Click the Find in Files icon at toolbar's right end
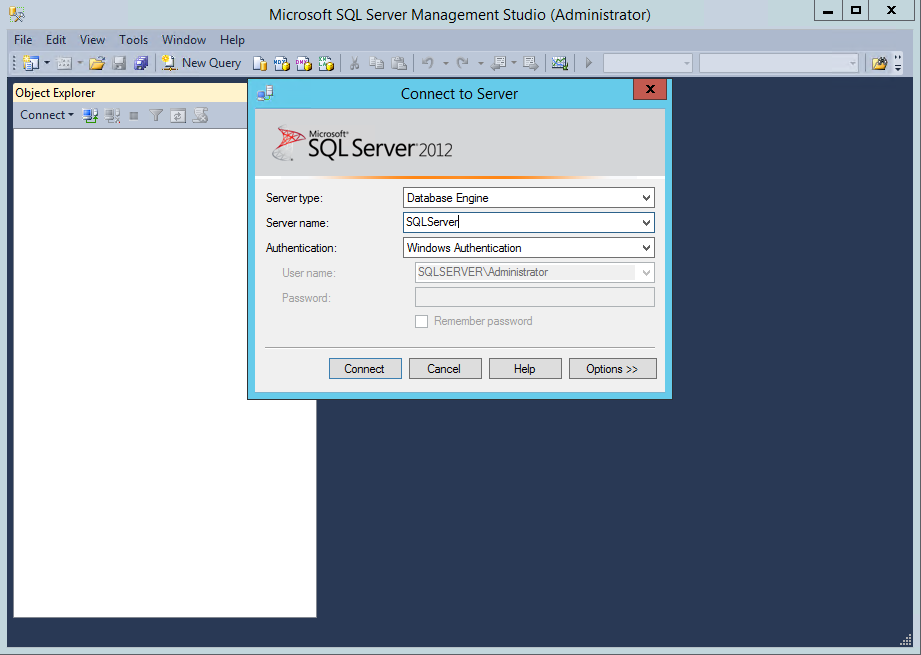 coord(879,63)
